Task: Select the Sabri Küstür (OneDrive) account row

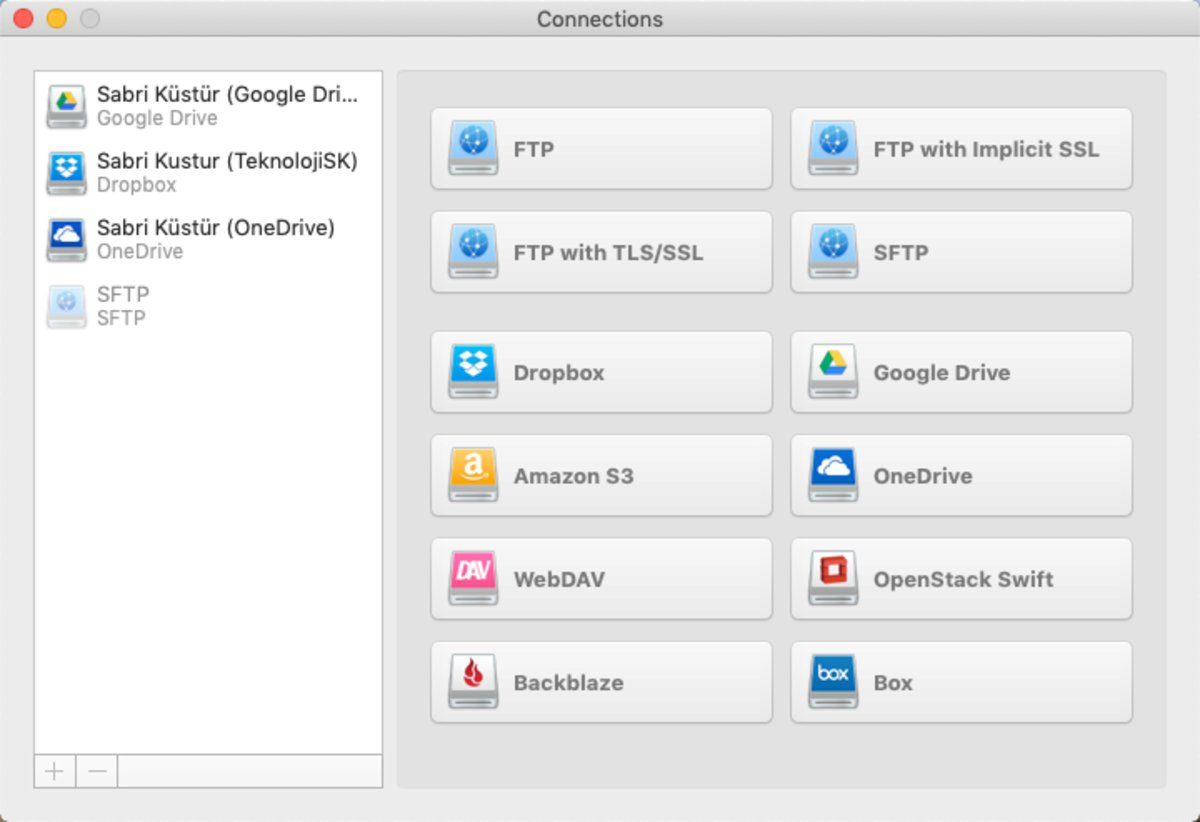Action: click(x=208, y=239)
